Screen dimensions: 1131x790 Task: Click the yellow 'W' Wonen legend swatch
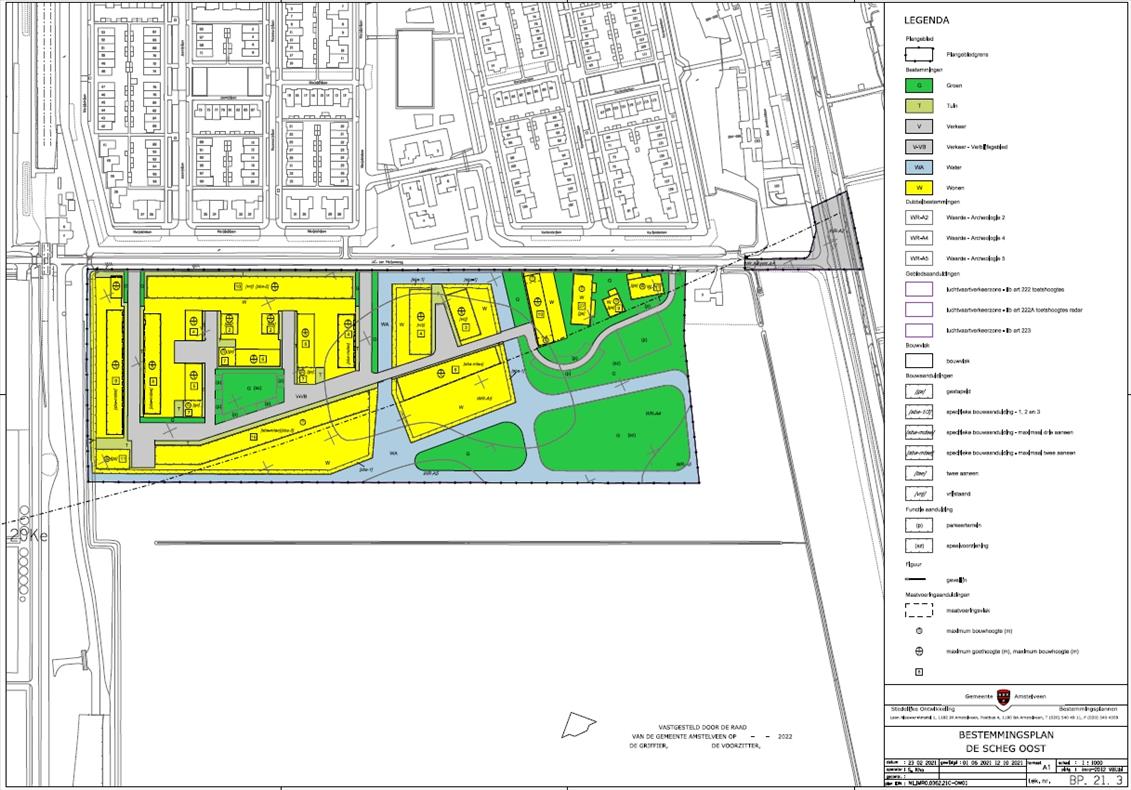918,187
